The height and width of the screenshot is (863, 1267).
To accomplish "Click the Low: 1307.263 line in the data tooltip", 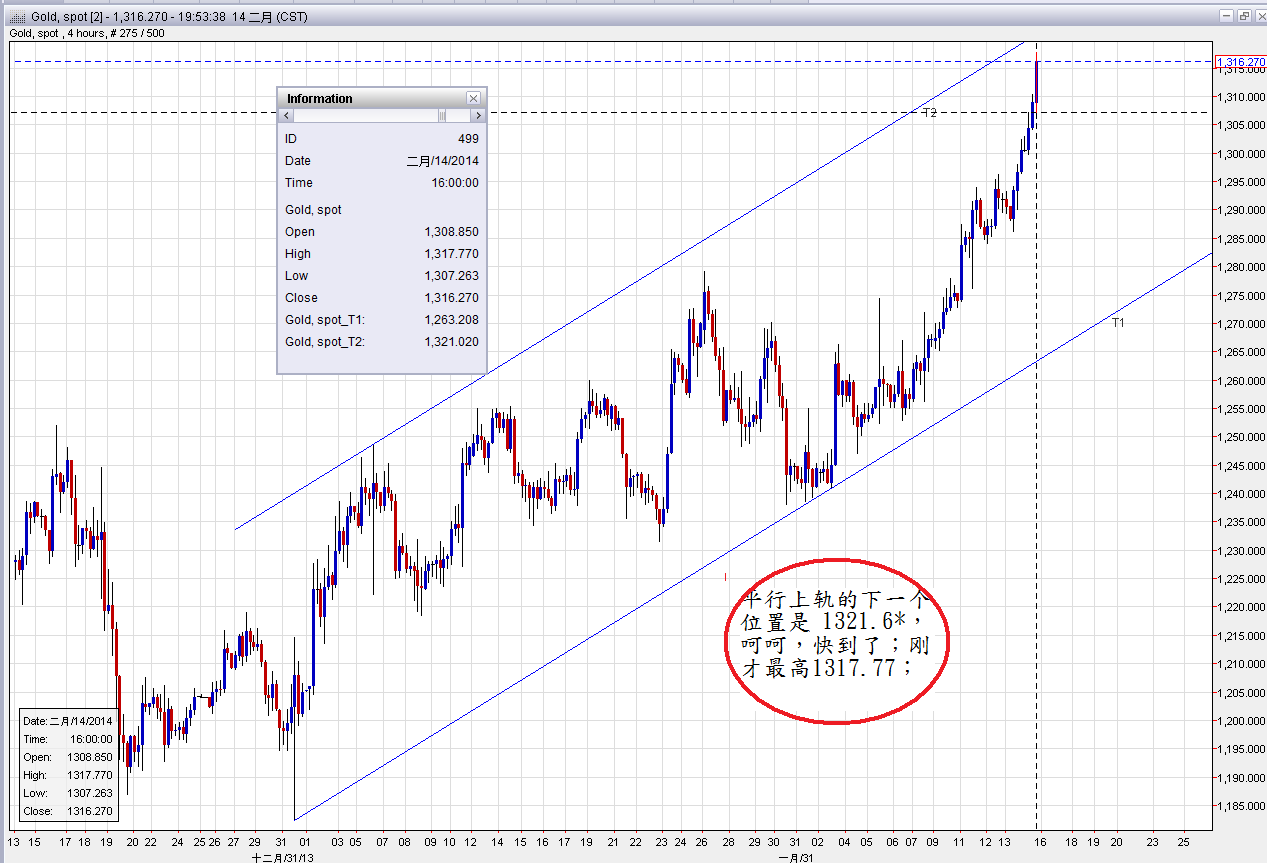I will click(x=67, y=793).
